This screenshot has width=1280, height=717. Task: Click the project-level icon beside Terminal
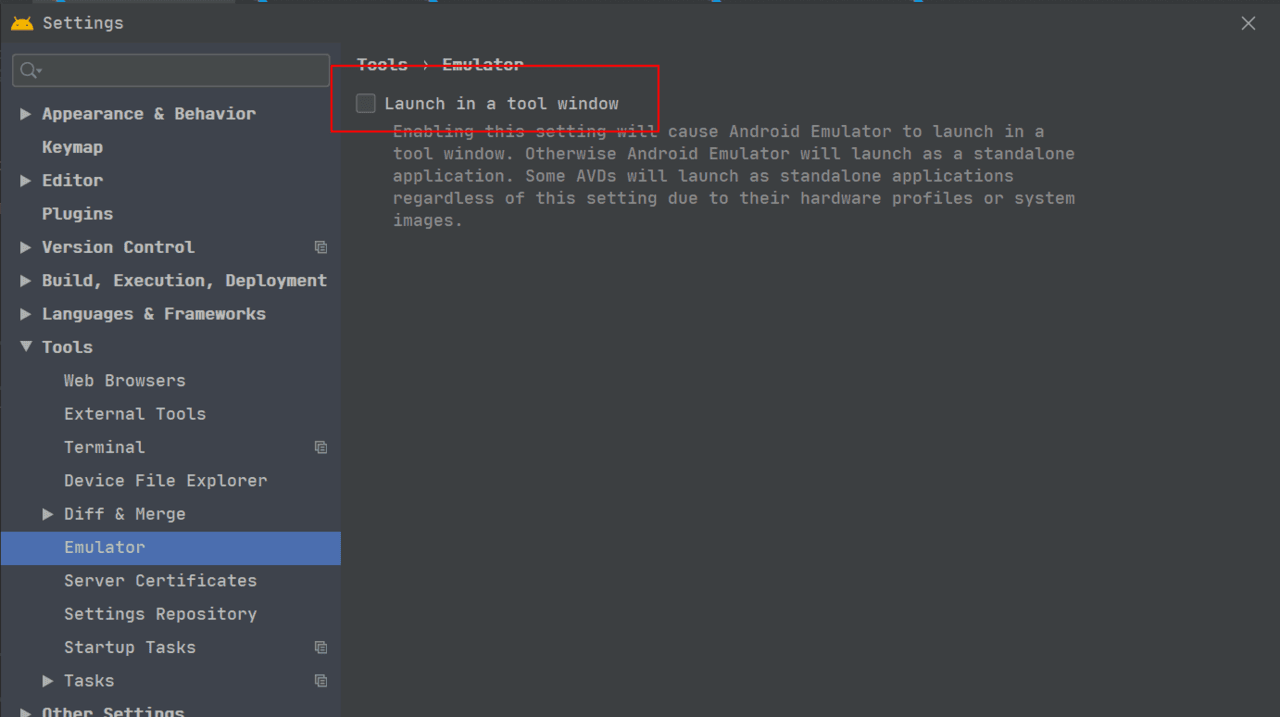[321, 447]
